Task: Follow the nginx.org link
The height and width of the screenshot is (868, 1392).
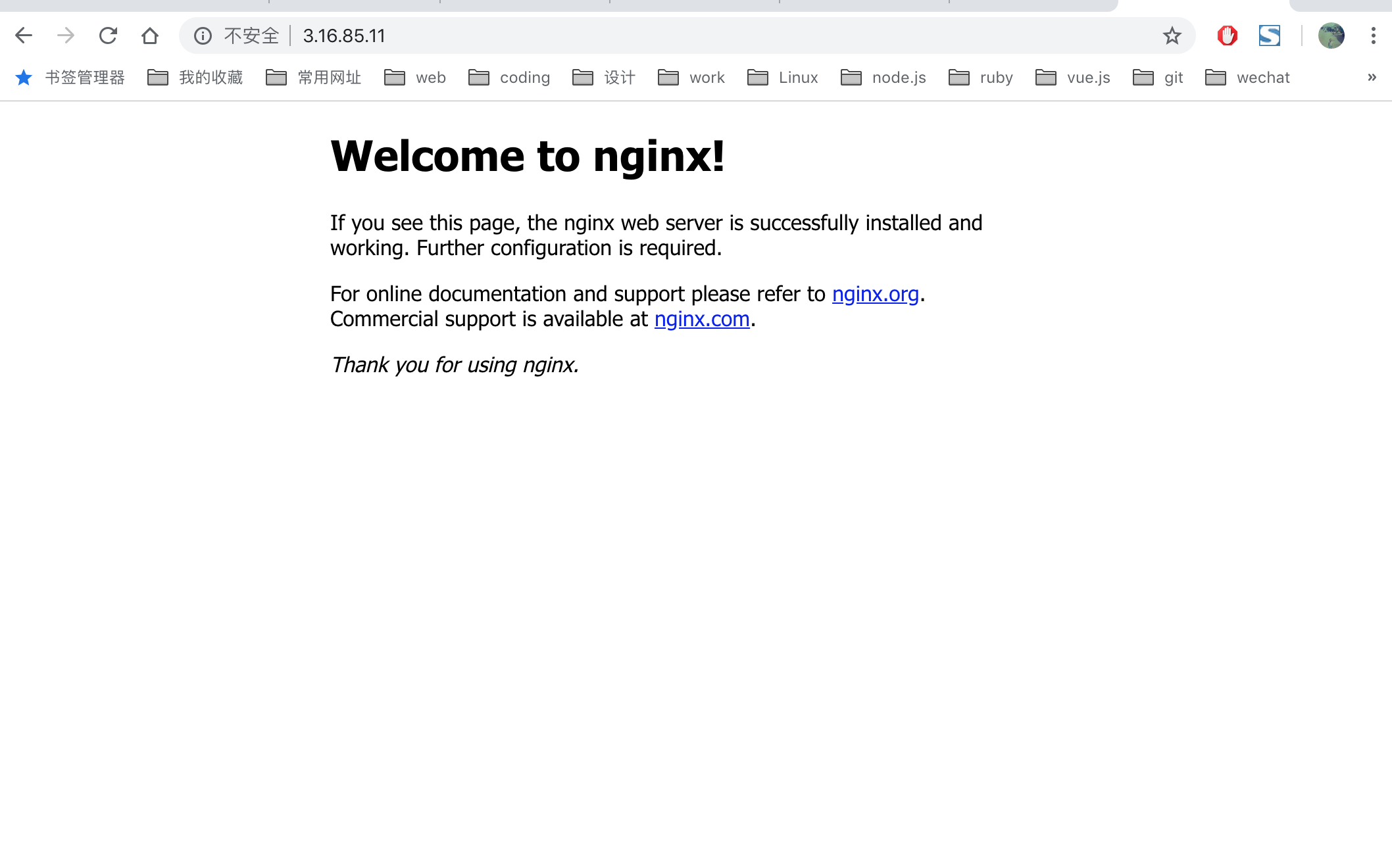Action: pos(875,294)
